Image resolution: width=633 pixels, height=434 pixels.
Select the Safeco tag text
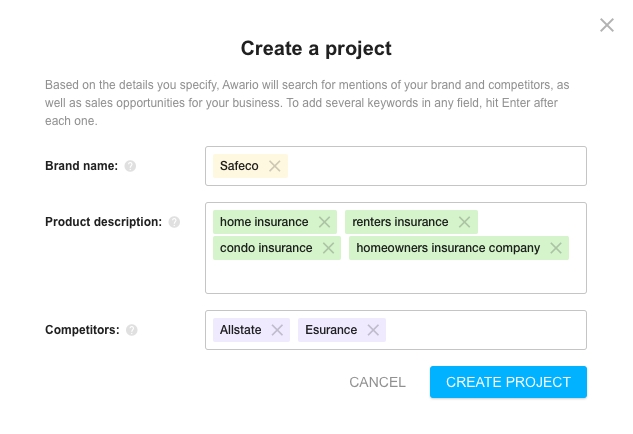pos(239,166)
